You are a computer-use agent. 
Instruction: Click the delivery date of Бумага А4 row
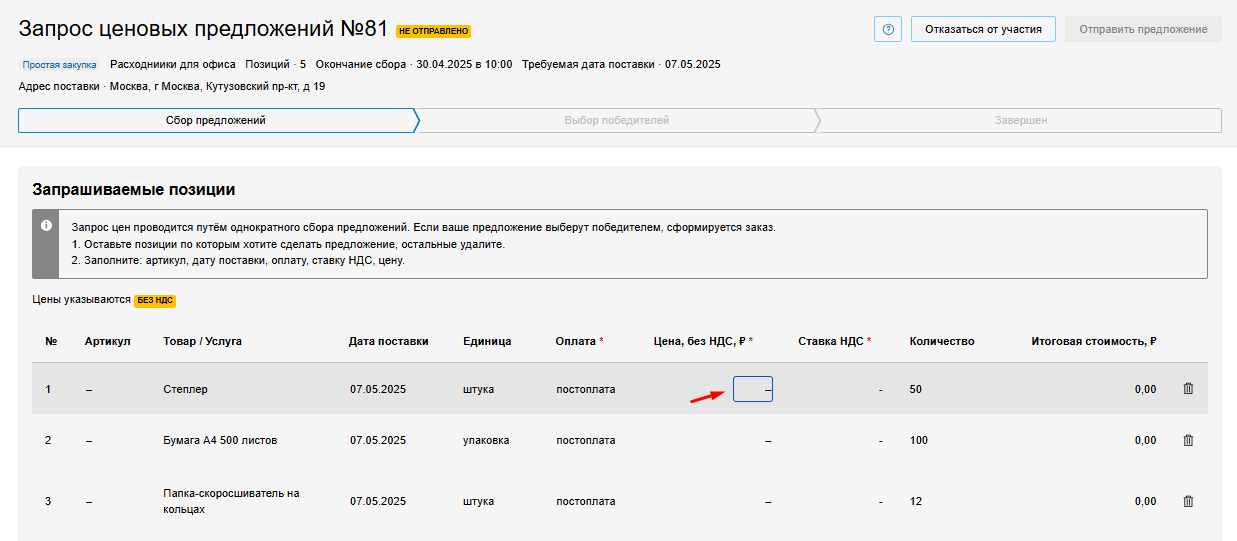378,440
